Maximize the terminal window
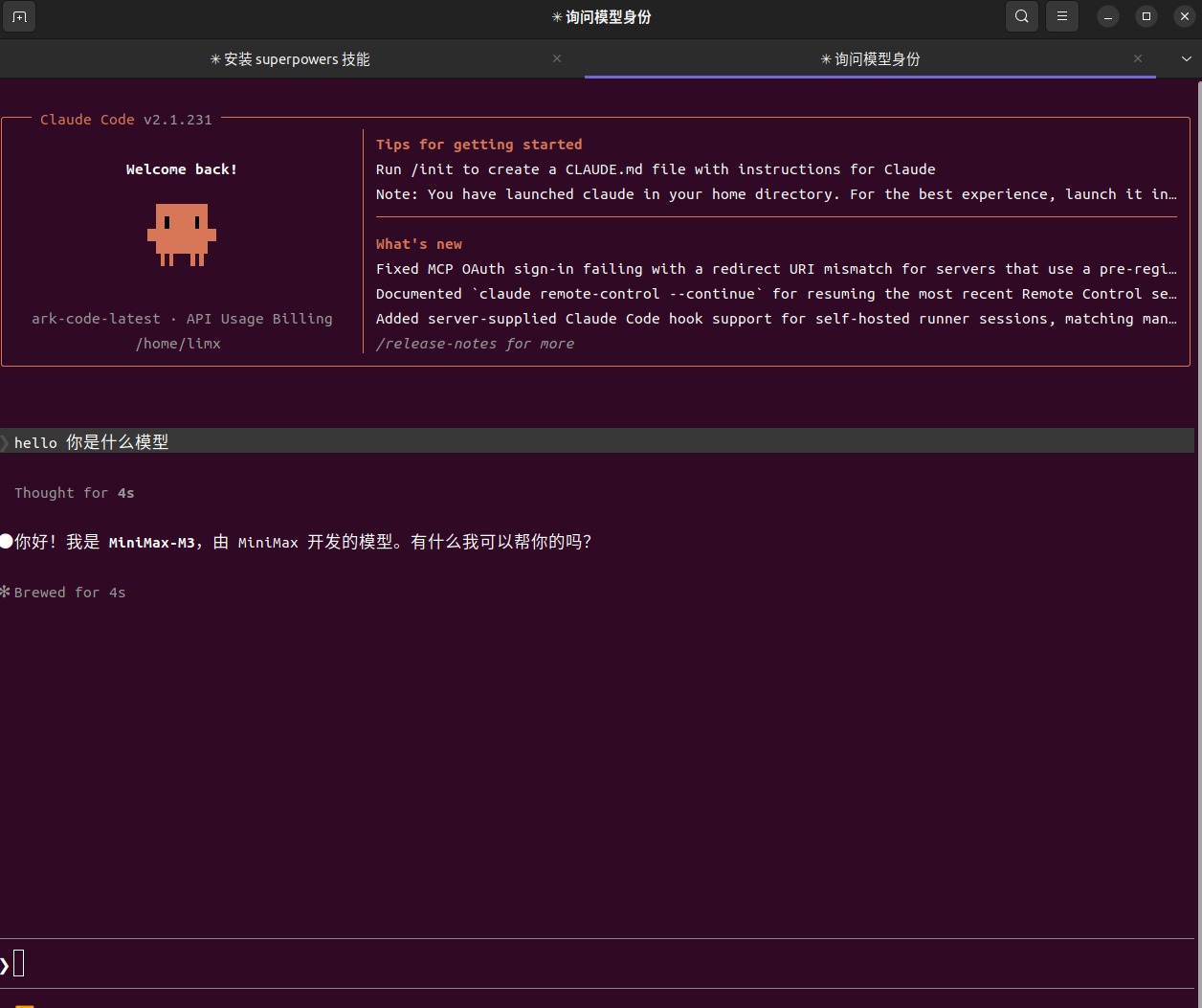 pos(1146,16)
